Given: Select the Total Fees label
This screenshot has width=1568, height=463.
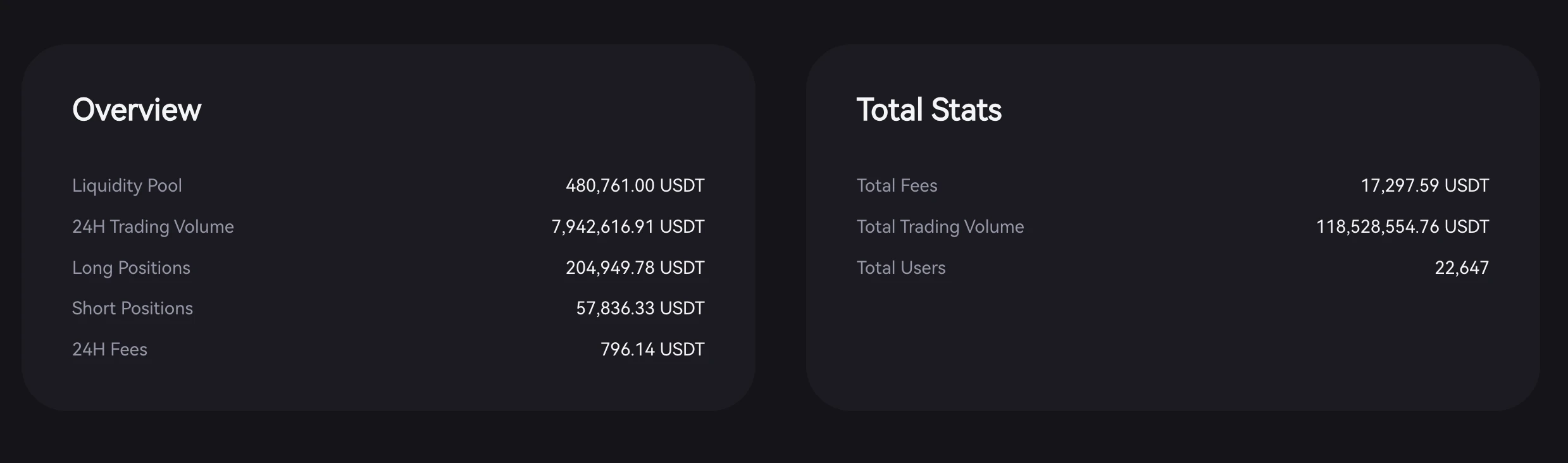Looking at the screenshot, I should pos(897,185).
